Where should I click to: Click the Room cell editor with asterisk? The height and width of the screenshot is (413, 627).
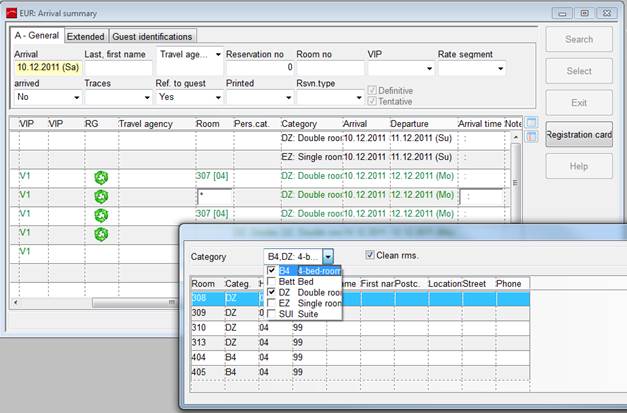point(214,197)
